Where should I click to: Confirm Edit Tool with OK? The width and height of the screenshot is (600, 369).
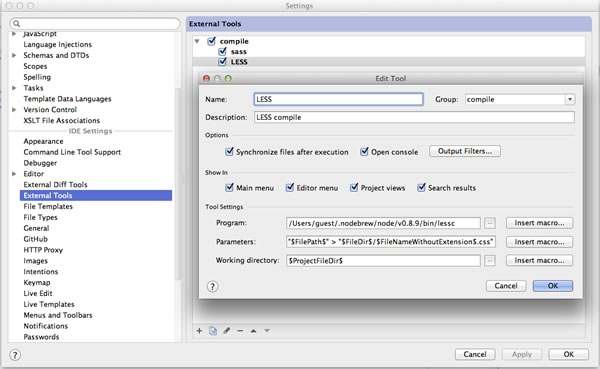553,286
